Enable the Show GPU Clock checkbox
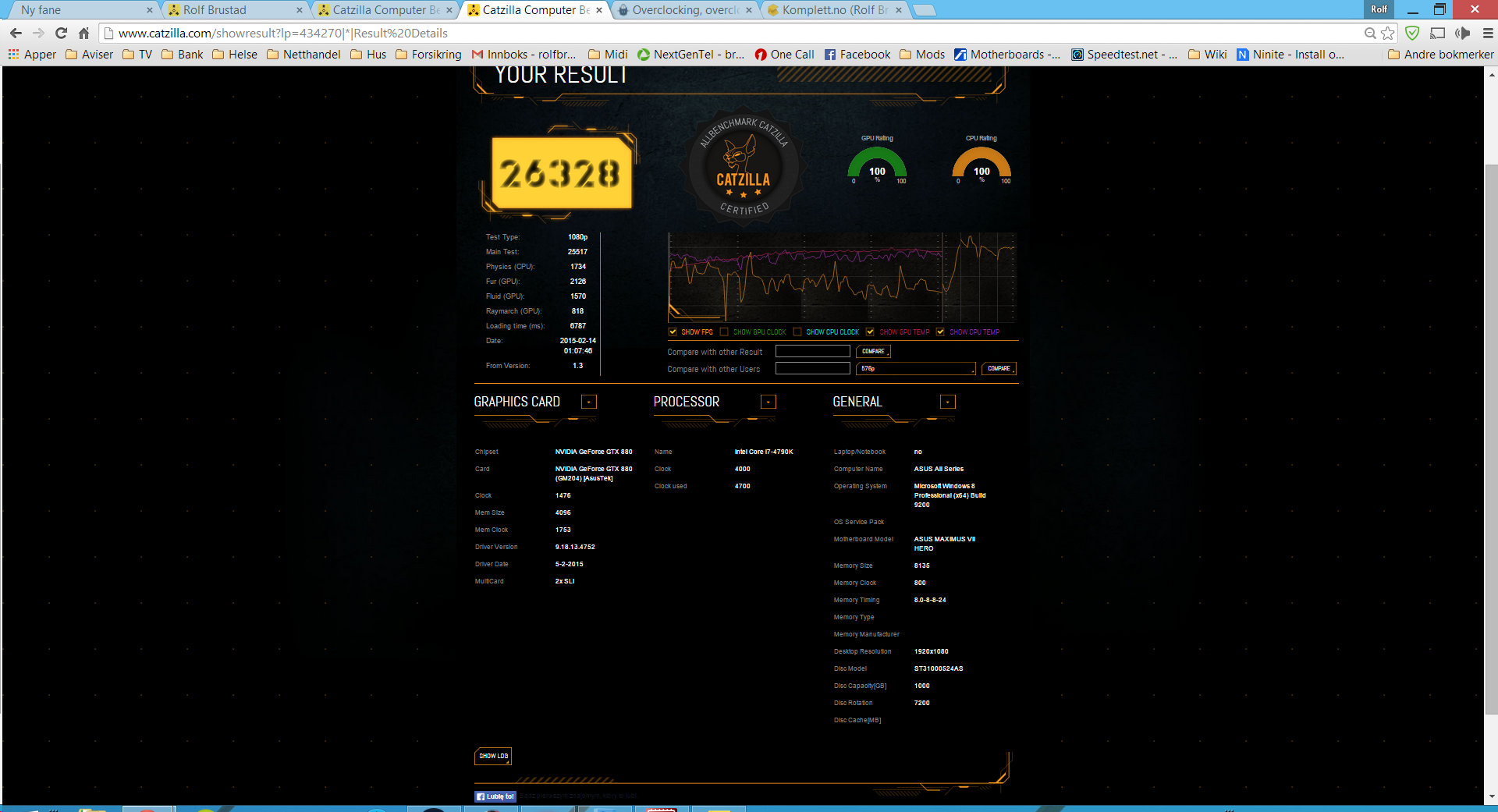This screenshot has width=1498, height=812. tap(724, 332)
